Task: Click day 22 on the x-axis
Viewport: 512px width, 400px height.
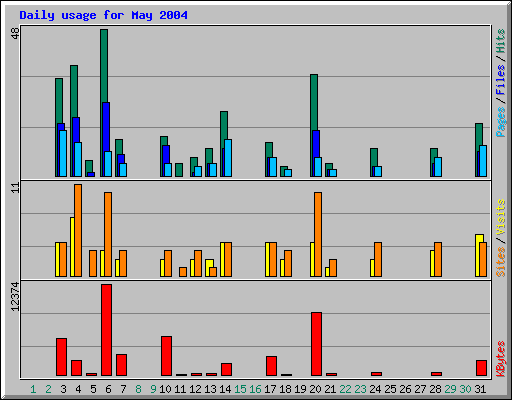Action: point(345,389)
